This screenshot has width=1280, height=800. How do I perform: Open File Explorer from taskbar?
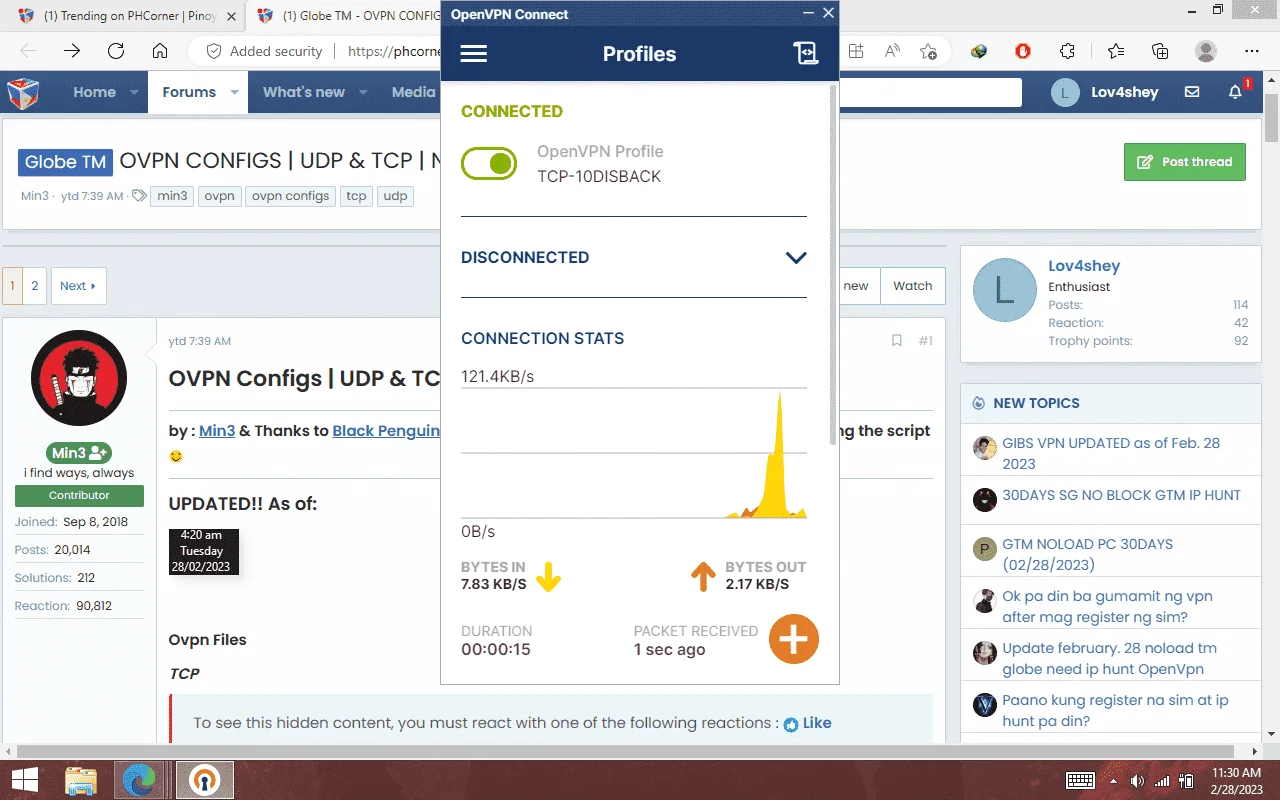click(80, 780)
